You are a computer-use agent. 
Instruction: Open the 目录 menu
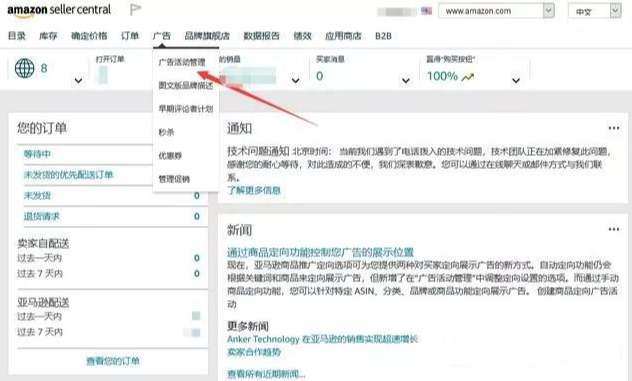tap(17, 36)
